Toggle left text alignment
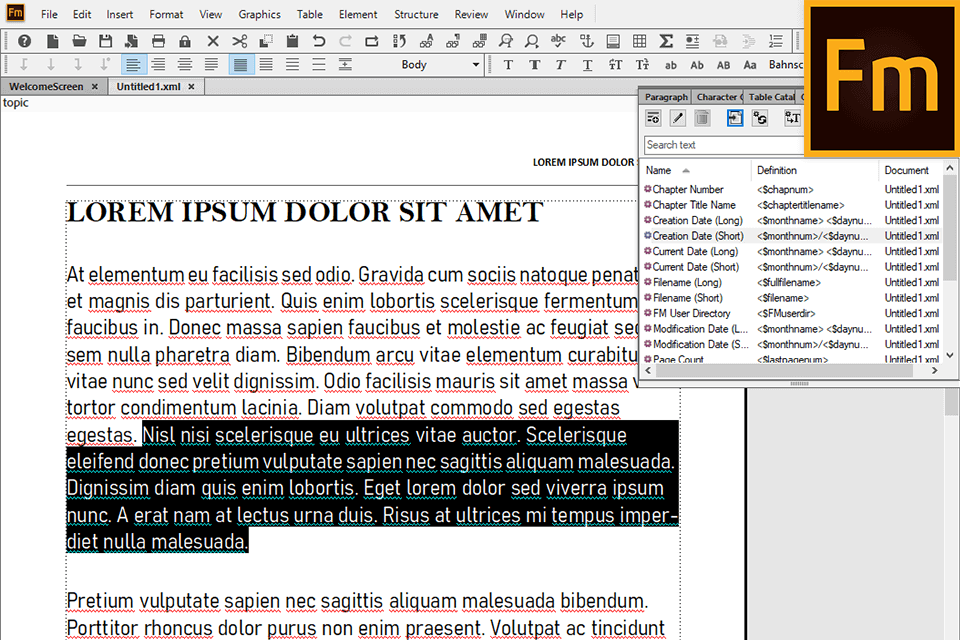 [x=132, y=65]
